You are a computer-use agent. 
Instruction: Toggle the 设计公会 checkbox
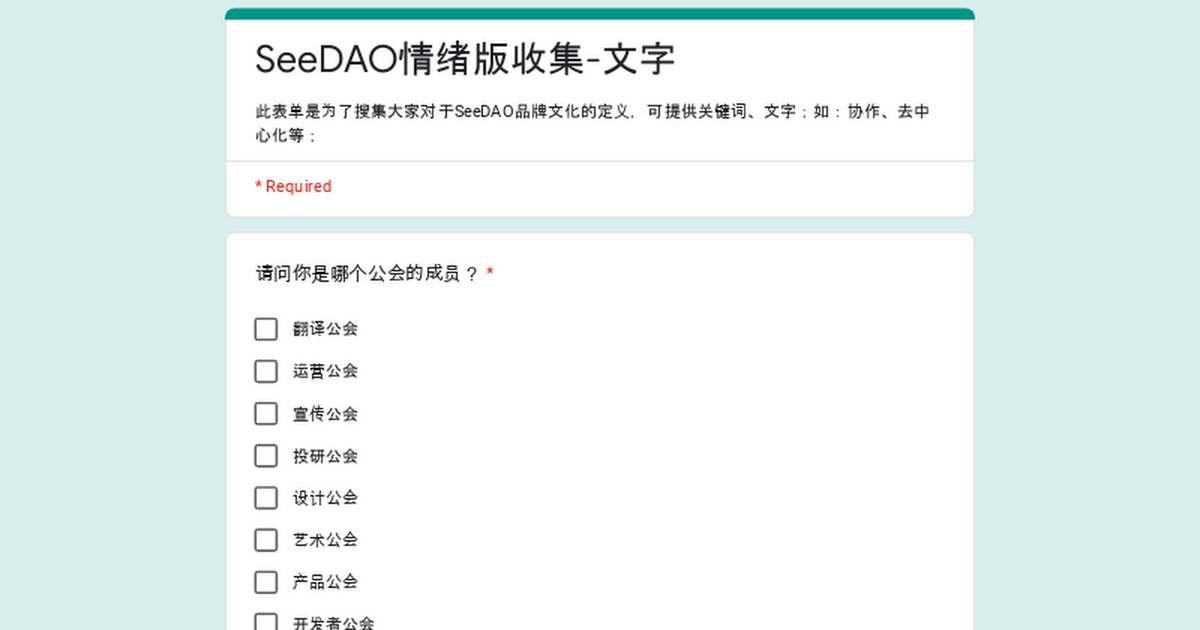coord(266,498)
